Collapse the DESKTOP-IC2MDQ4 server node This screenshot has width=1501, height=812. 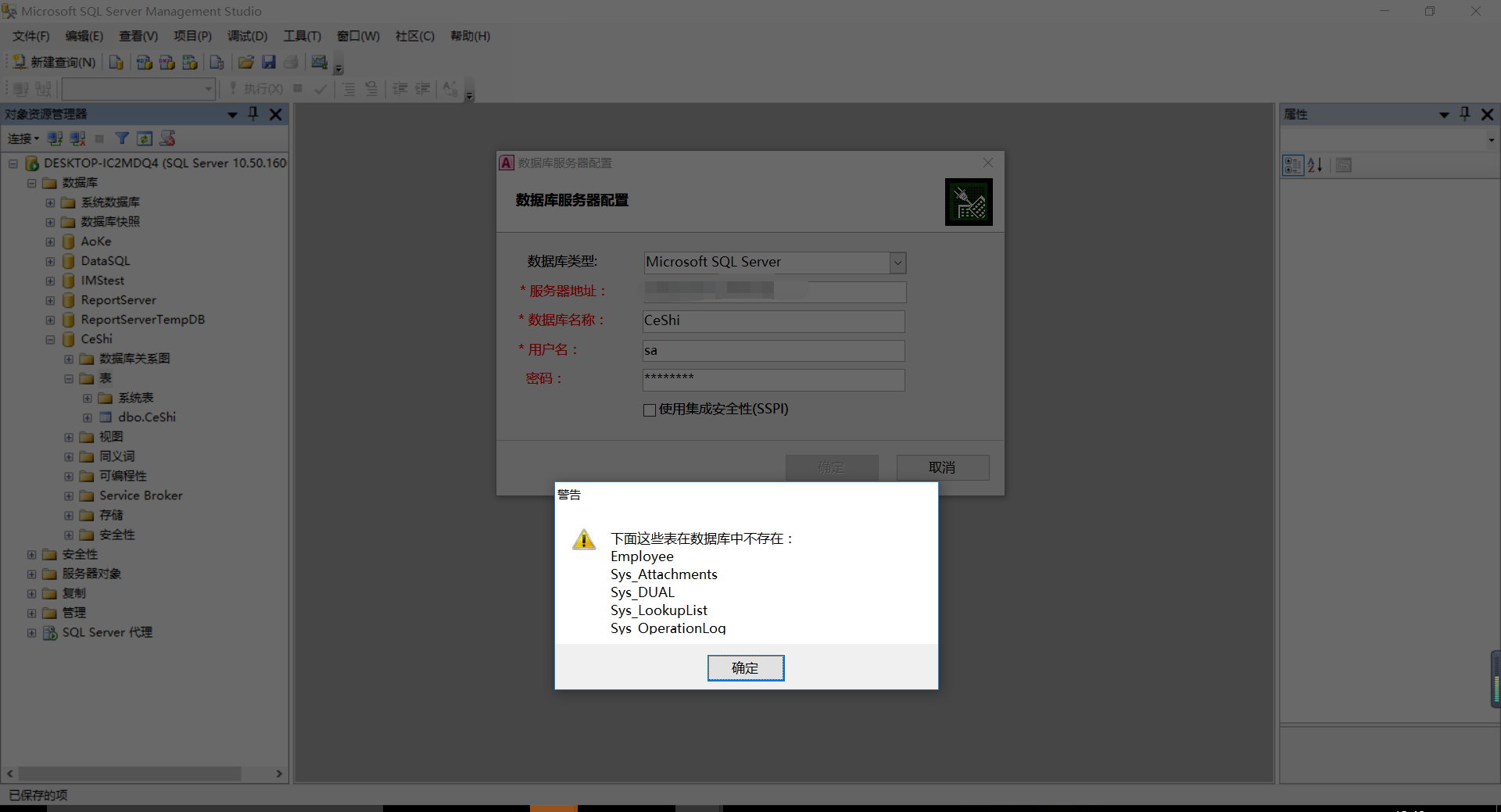[x=13, y=163]
